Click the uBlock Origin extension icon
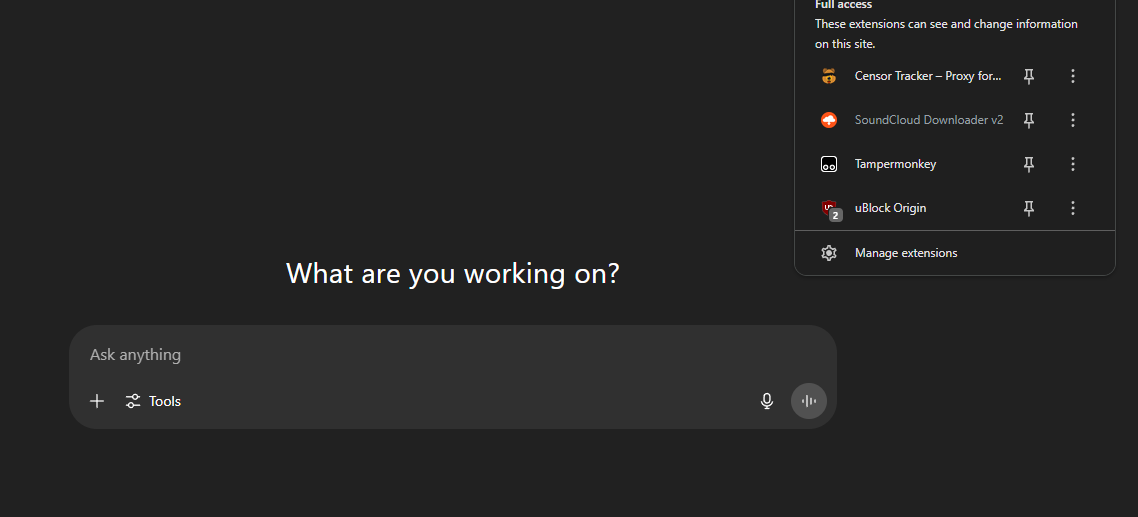This screenshot has height=517, width=1138. pyautogui.click(x=829, y=208)
